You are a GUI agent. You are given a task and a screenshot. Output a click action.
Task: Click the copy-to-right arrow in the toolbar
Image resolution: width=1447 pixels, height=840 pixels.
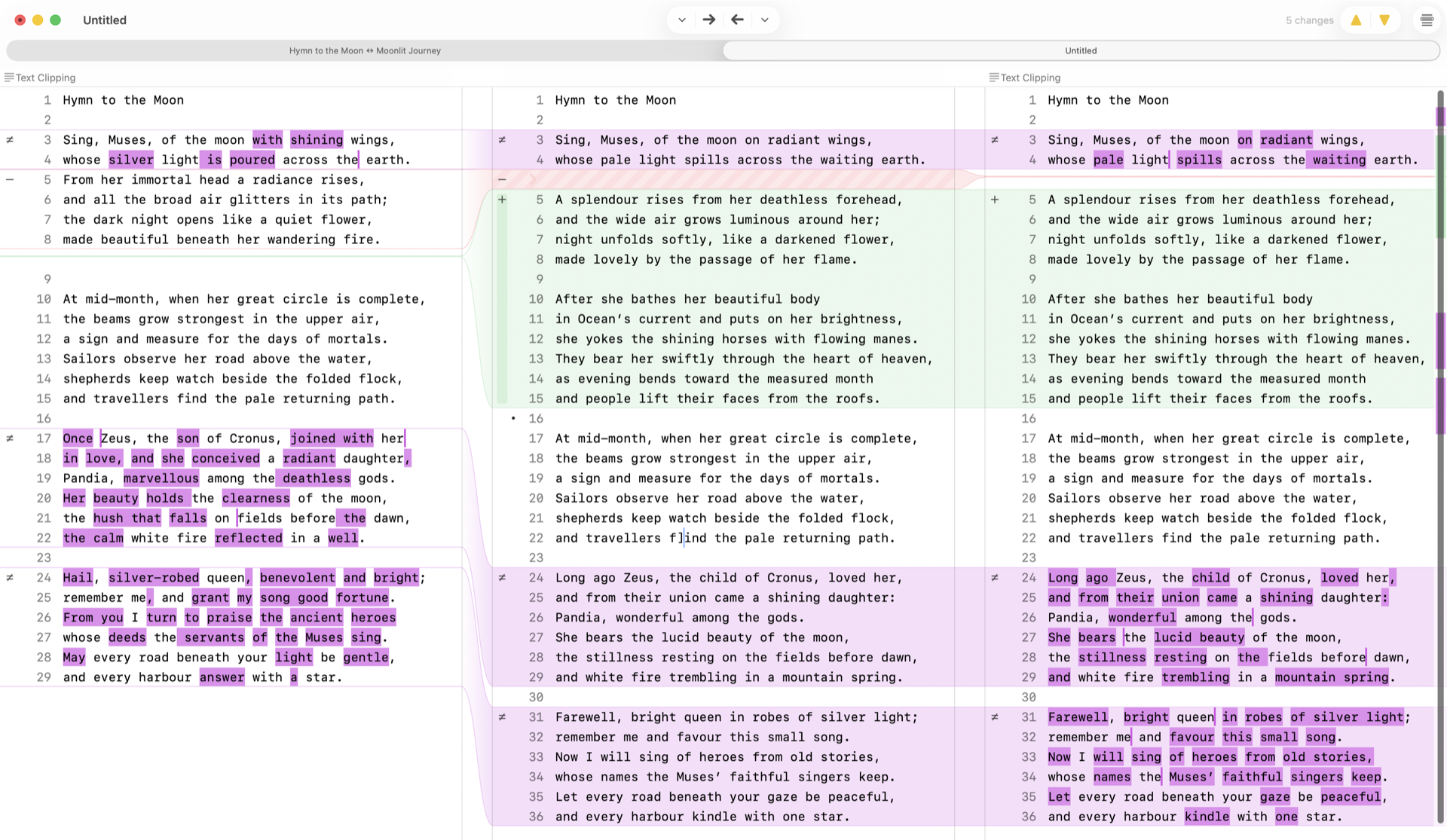click(x=708, y=20)
